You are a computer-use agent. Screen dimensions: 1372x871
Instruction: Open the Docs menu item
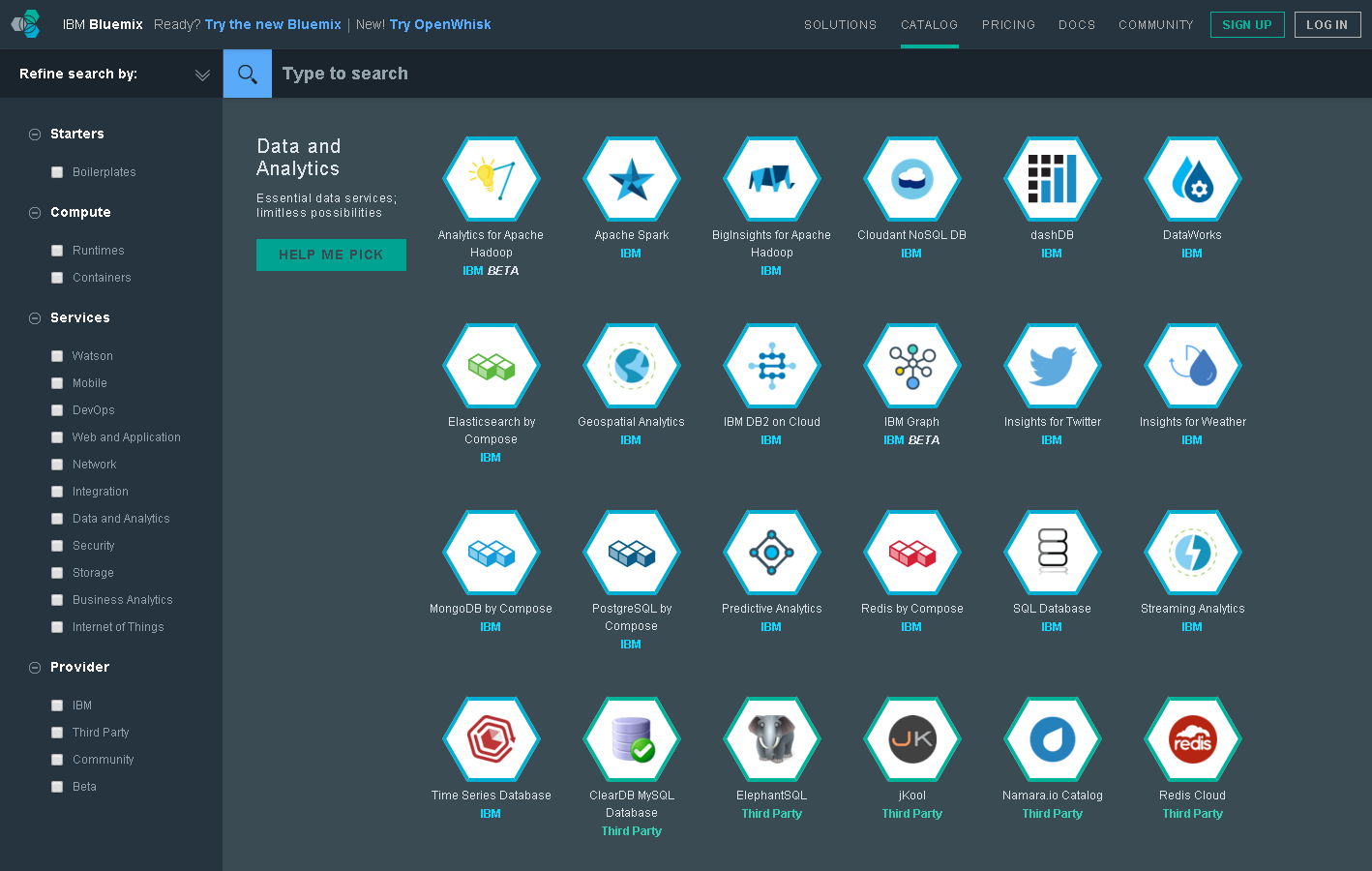[1077, 25]
